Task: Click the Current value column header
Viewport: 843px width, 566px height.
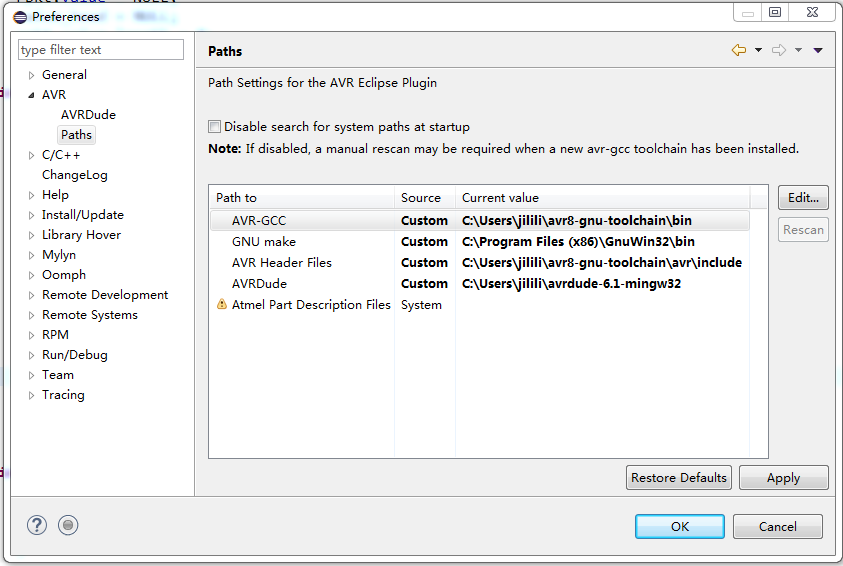Action: pos(500,198)
